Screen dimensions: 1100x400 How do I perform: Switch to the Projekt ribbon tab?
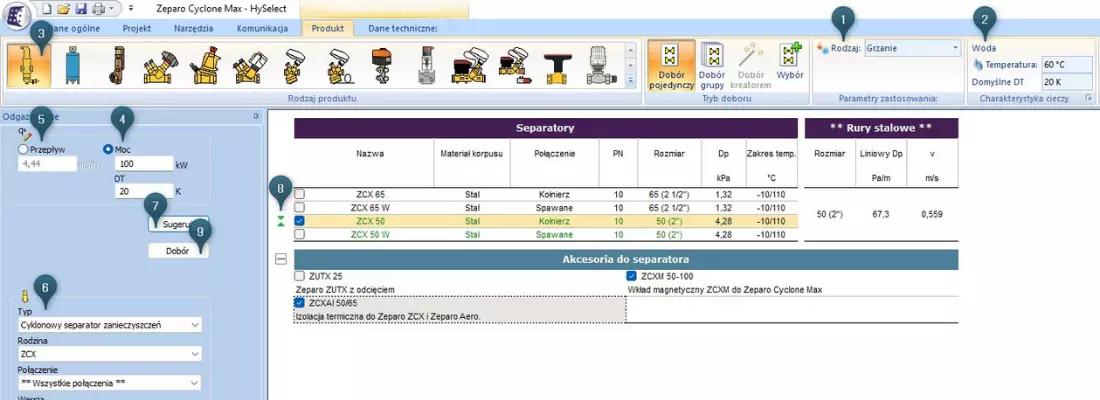tap(137, 29)
